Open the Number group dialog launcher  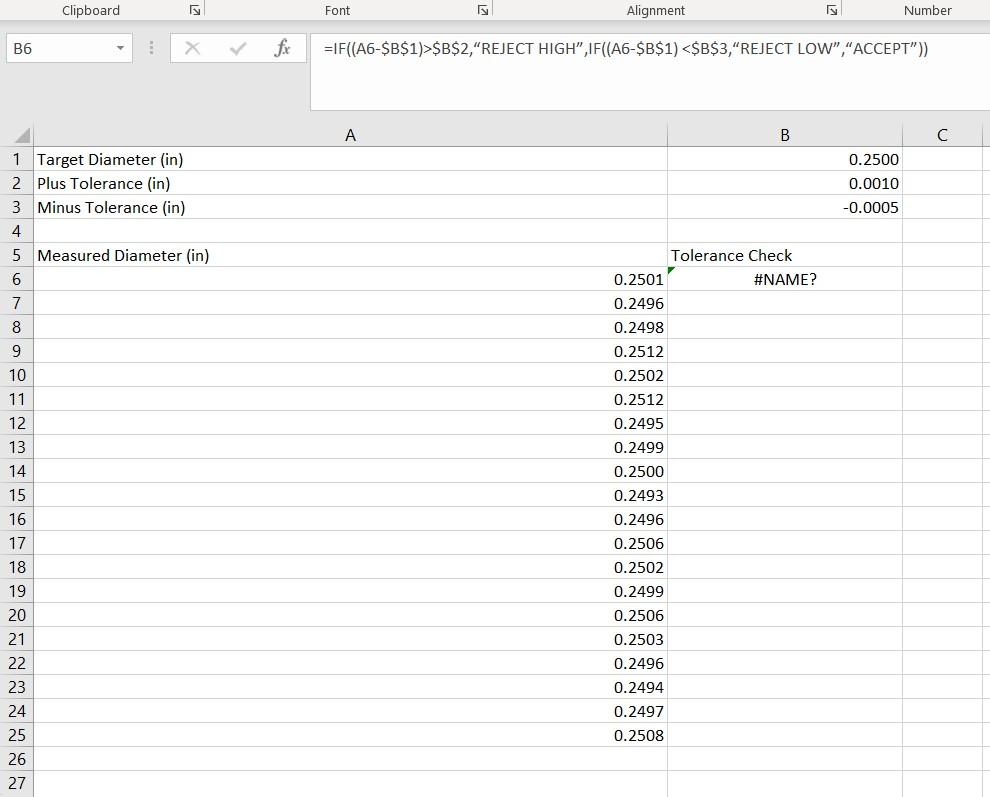point(985,10)
